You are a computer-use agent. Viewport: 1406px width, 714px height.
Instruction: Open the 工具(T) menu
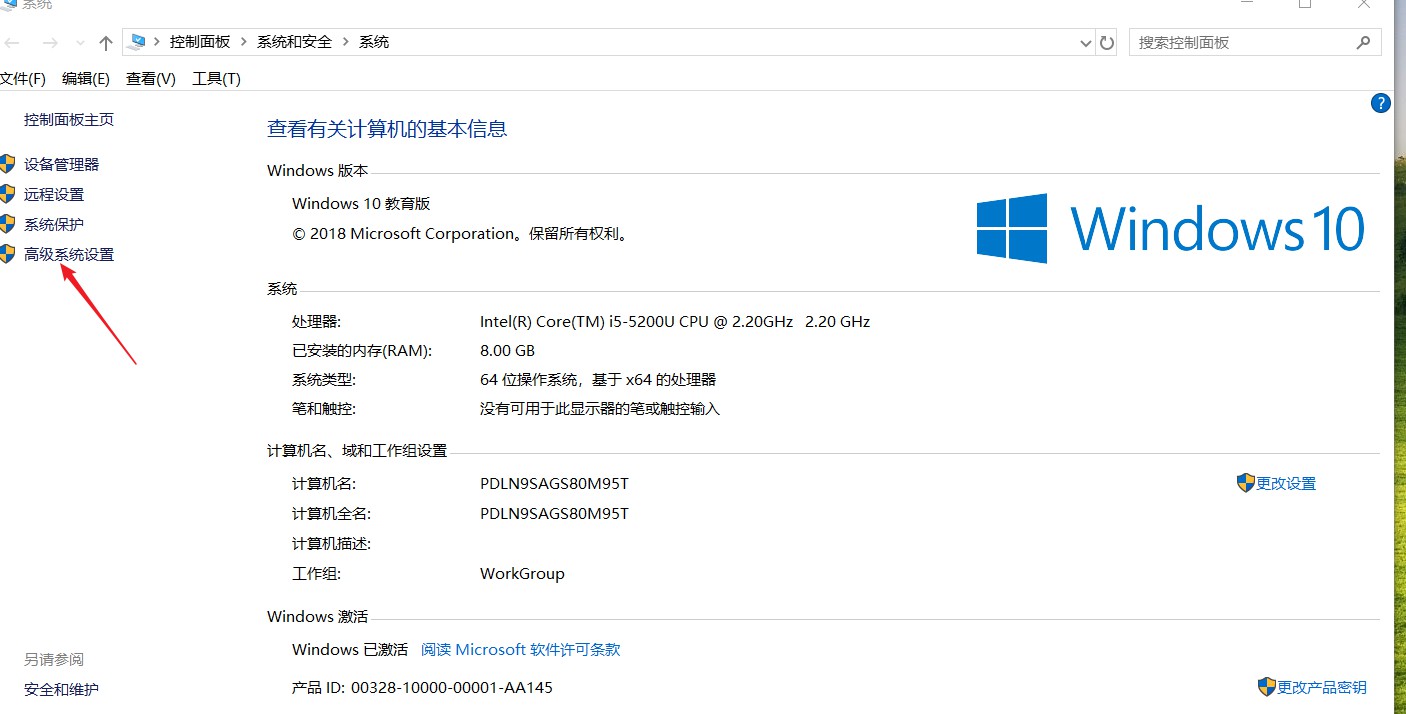[x=216, y=79]
